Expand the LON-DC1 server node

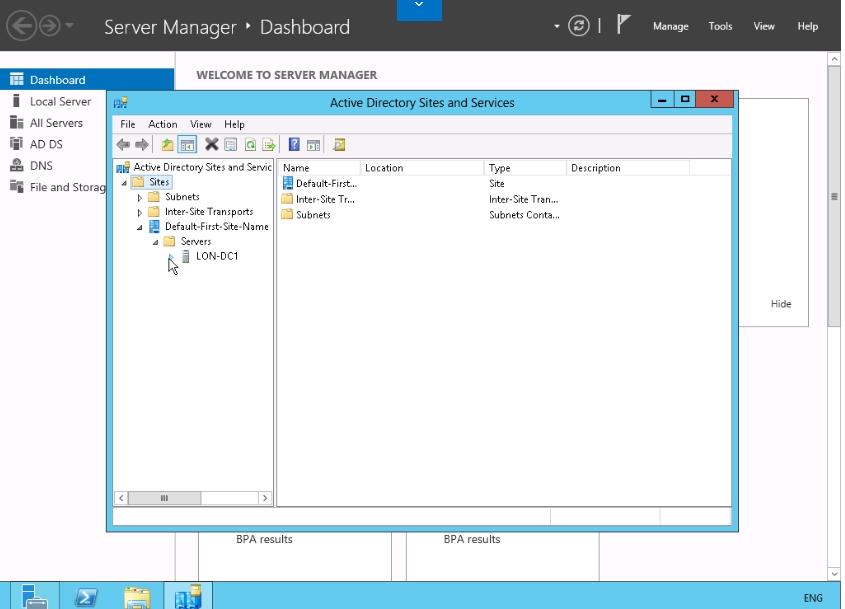click(171, 257)
